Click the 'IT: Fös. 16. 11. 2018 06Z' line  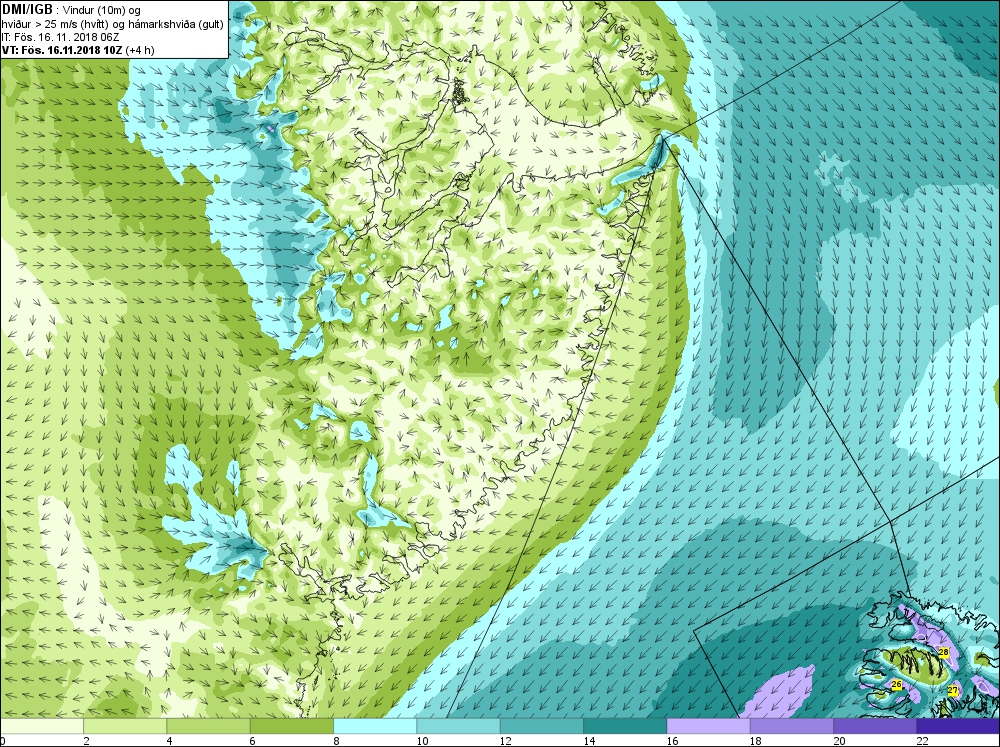click(61, 37)
